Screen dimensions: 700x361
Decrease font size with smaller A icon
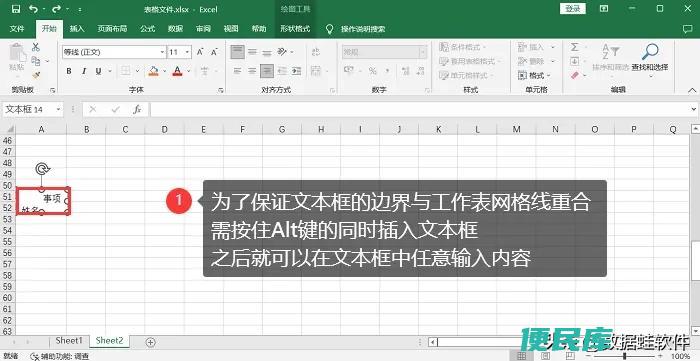click(x=214, y=52)
